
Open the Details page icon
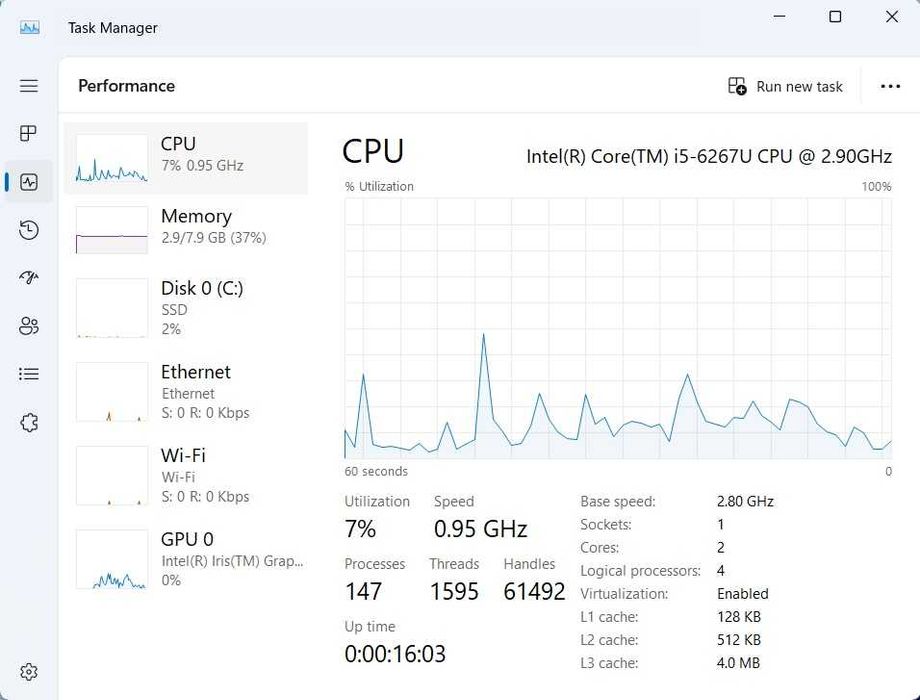tap(29, 374)
